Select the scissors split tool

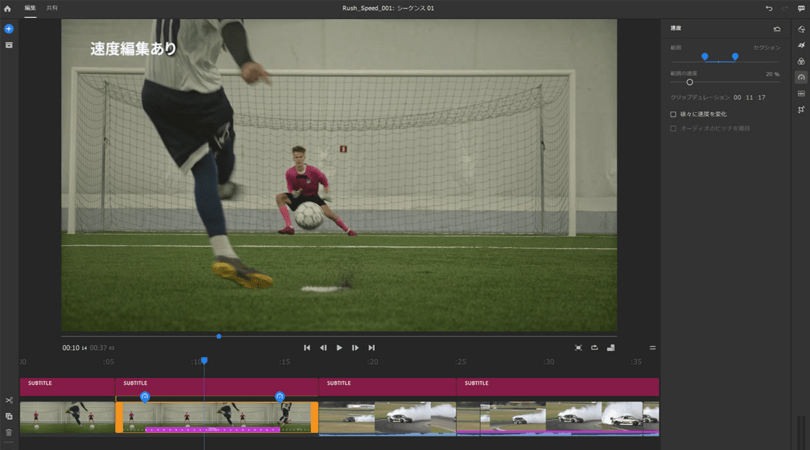pos(9,400)
